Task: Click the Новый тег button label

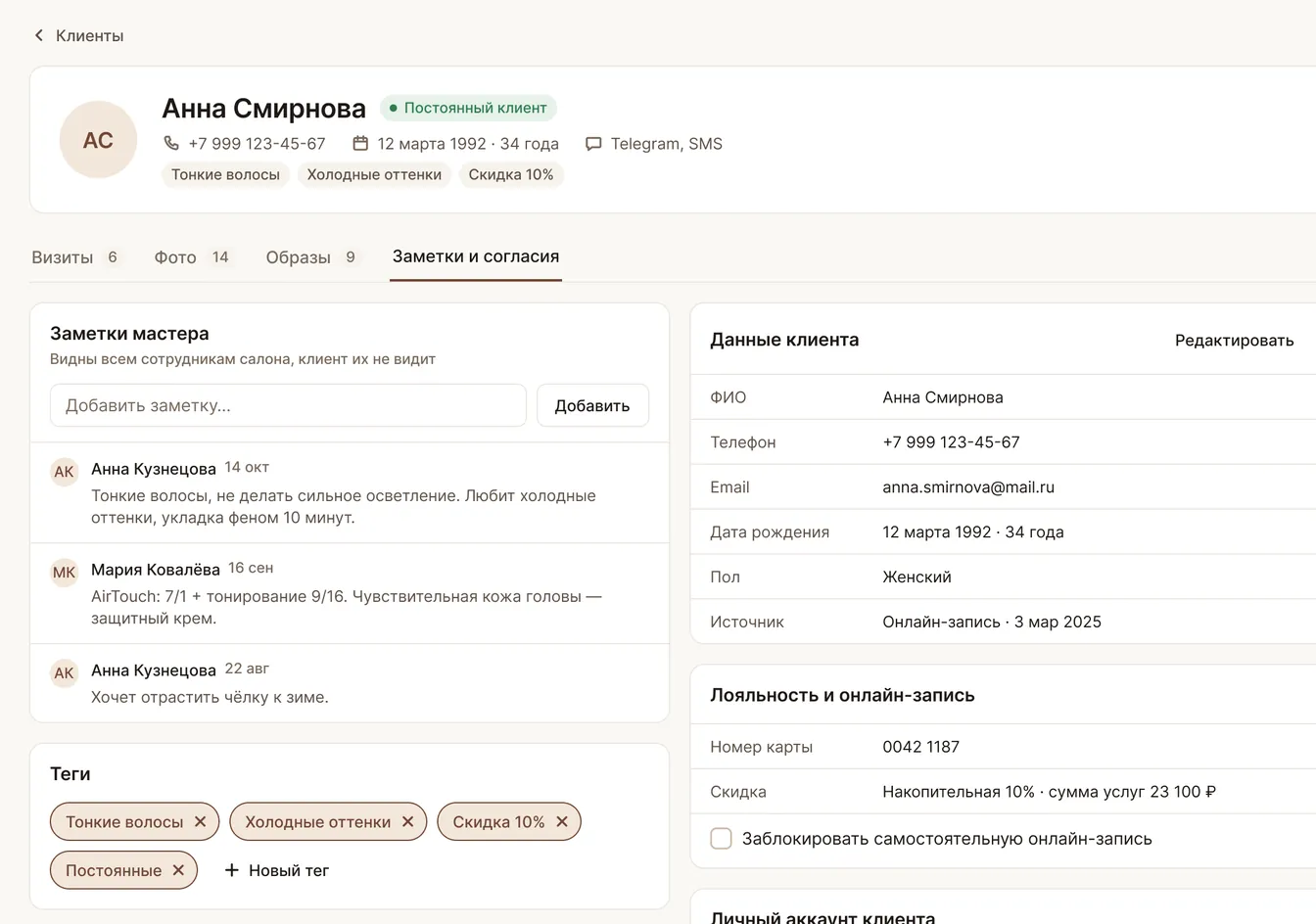Action: tap(289, 870)
